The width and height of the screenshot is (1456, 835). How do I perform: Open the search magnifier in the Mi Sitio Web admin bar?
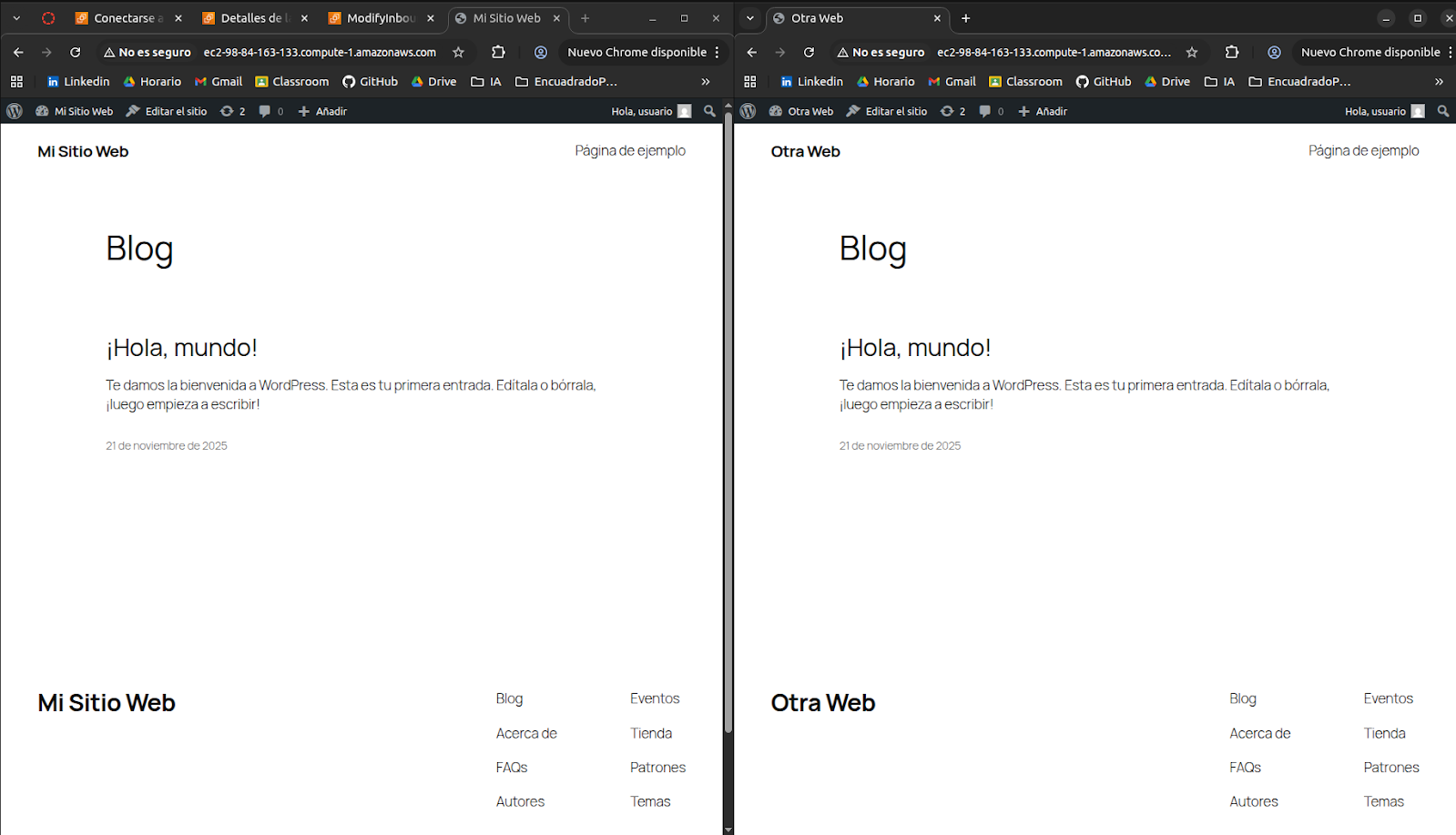(x=709, y=111)
